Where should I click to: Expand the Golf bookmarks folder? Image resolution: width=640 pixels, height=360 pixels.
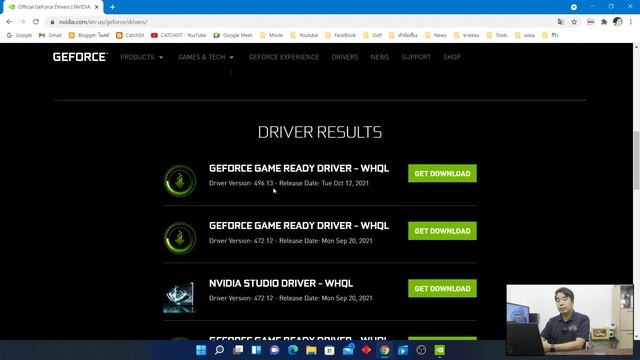(x=373, y=36)
